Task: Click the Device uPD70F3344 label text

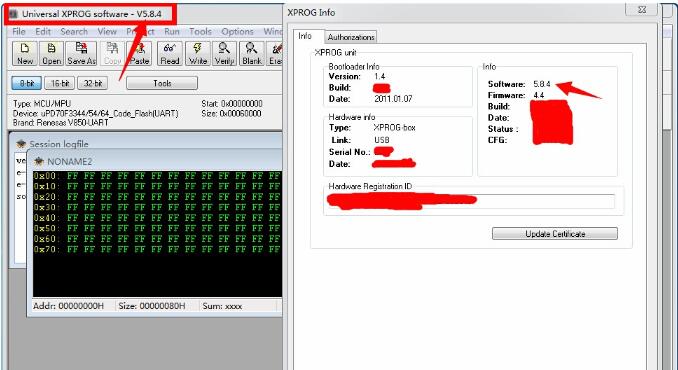Action: (95, 114)
